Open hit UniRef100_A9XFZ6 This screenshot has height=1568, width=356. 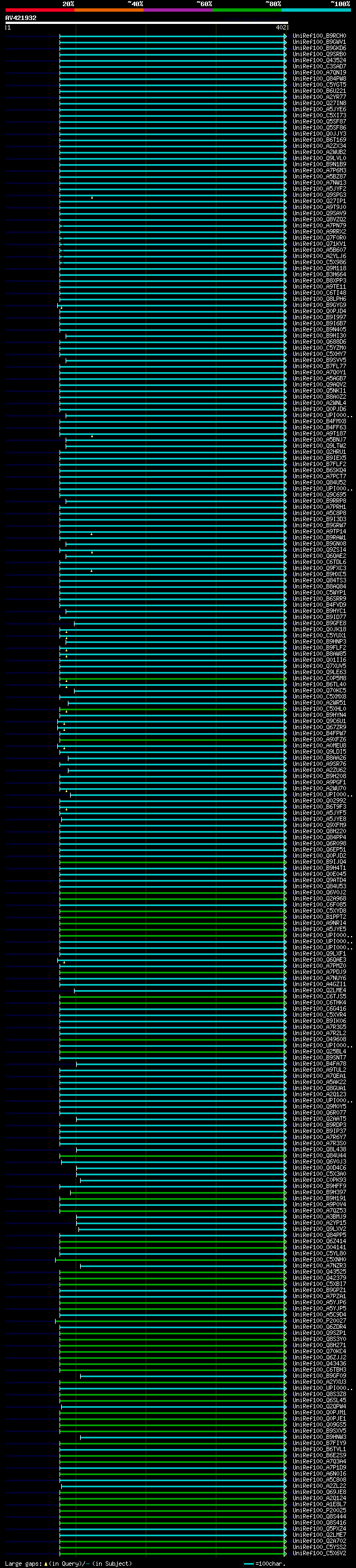(x=319, y=739)
